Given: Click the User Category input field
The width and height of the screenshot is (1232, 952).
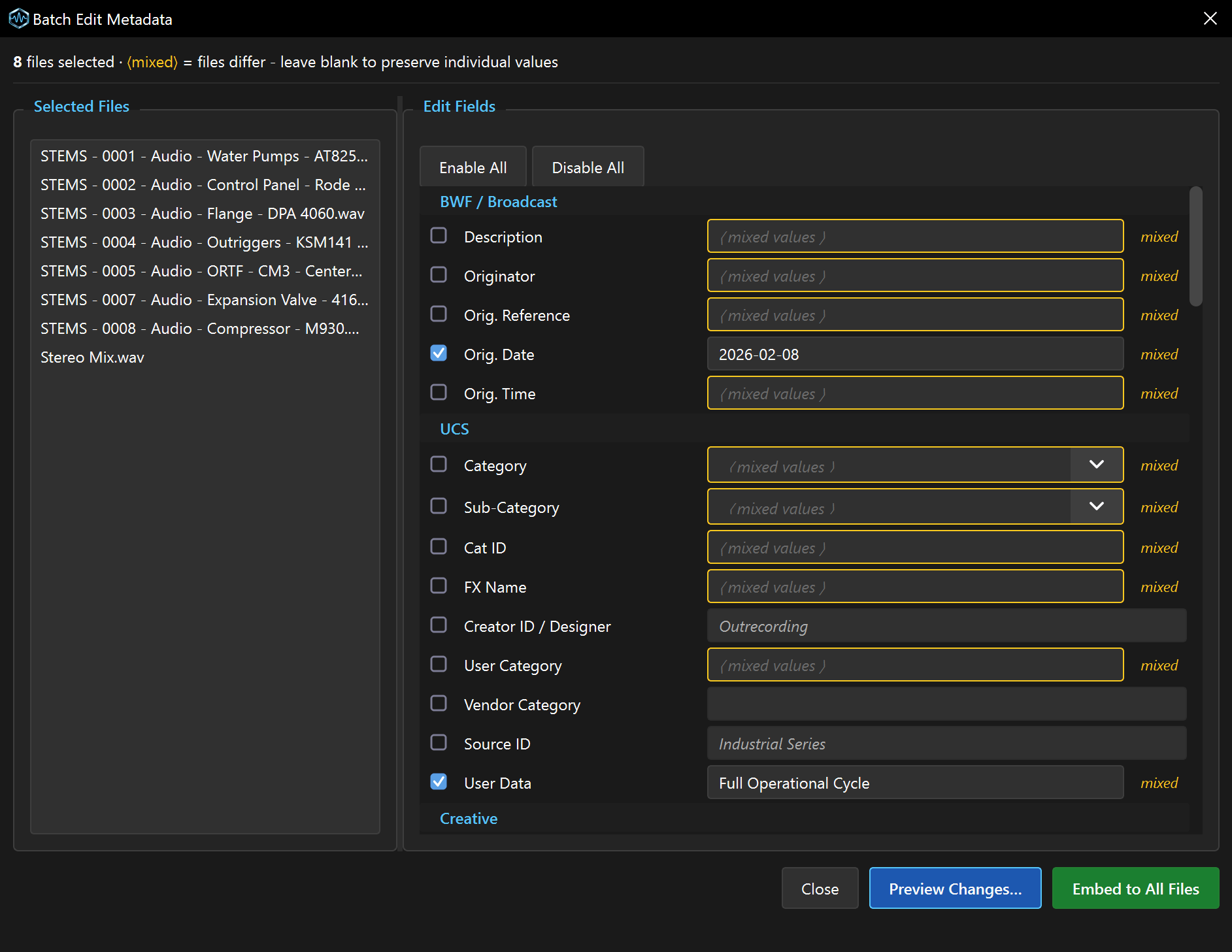Looking at the screenshot, I should [915, 665].
